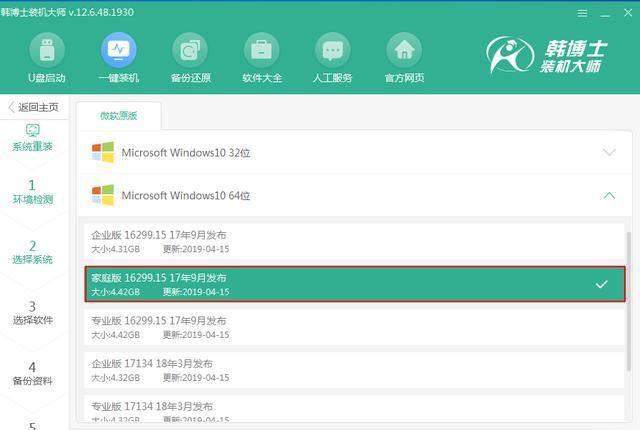Switch to the 微软原版 tab
The width and height of the screenshot is (640, 430).
(119, 116)
